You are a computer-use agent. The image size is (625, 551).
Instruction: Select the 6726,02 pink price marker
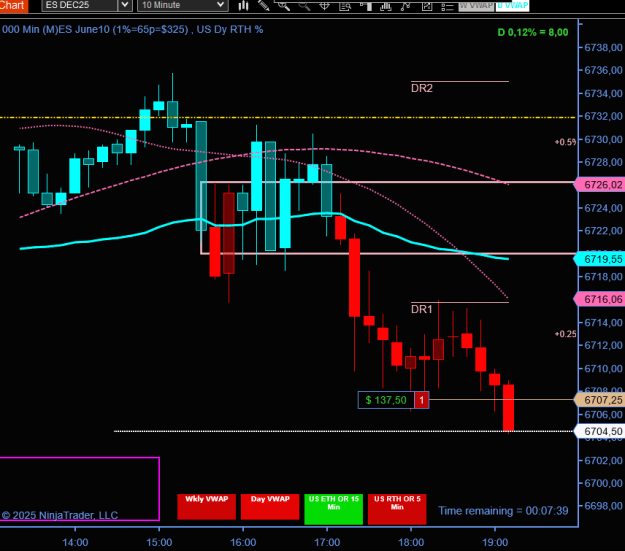(x=599, y=185)
